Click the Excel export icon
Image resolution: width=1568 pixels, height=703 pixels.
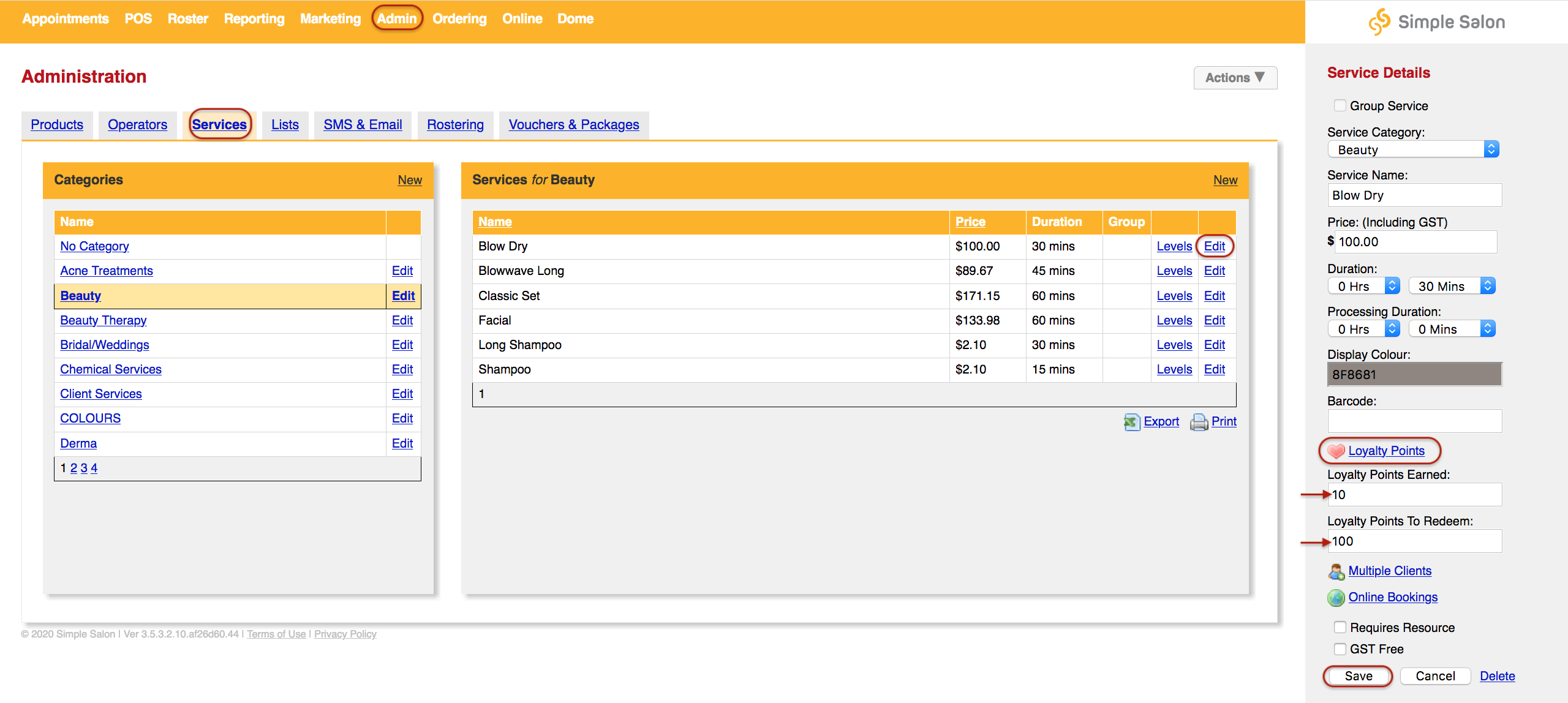click(x=1131, y=421)
